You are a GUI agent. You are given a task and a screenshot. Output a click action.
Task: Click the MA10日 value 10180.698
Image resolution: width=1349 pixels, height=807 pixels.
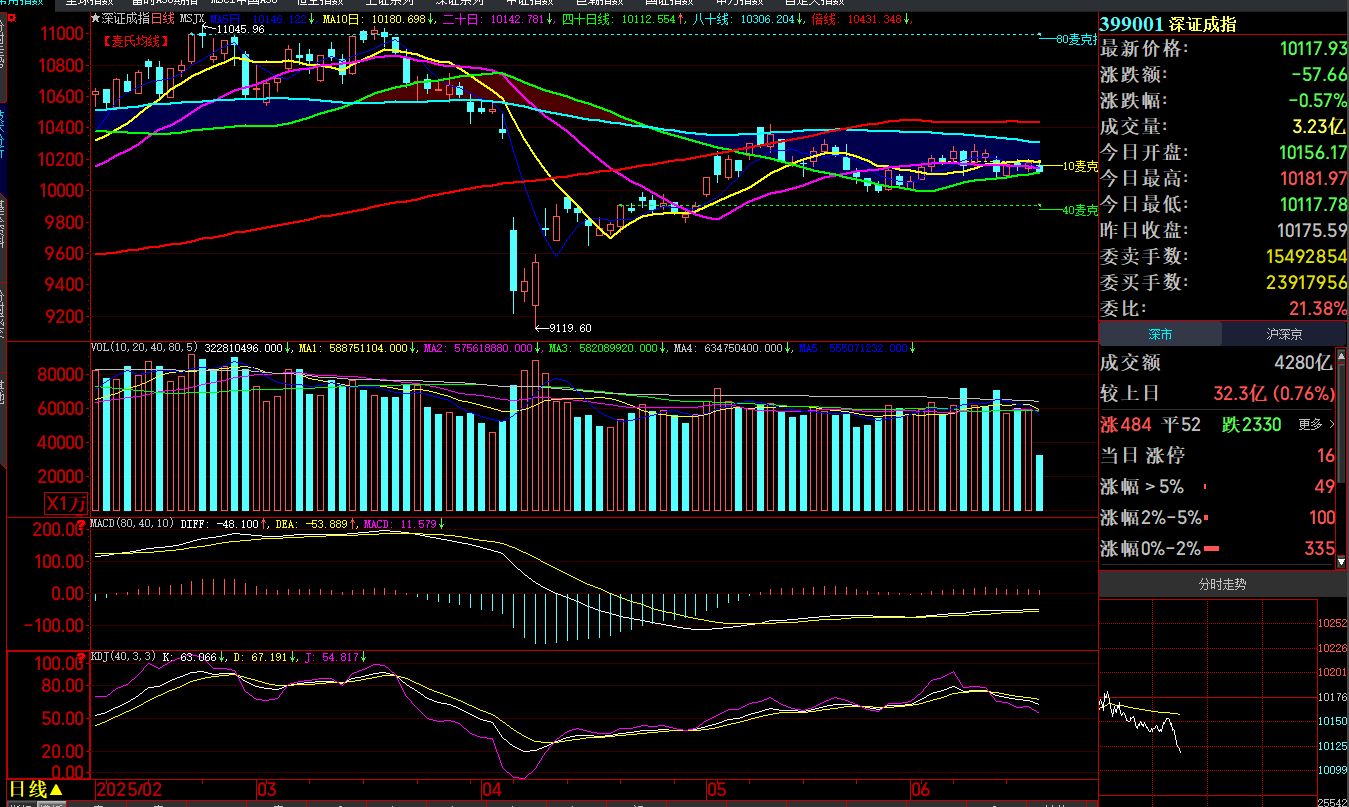pos(400,19)
